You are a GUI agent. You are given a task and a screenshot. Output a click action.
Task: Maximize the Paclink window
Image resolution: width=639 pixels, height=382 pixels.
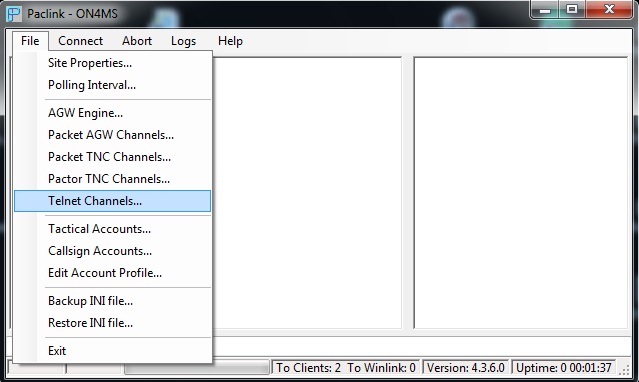point(572,10)
